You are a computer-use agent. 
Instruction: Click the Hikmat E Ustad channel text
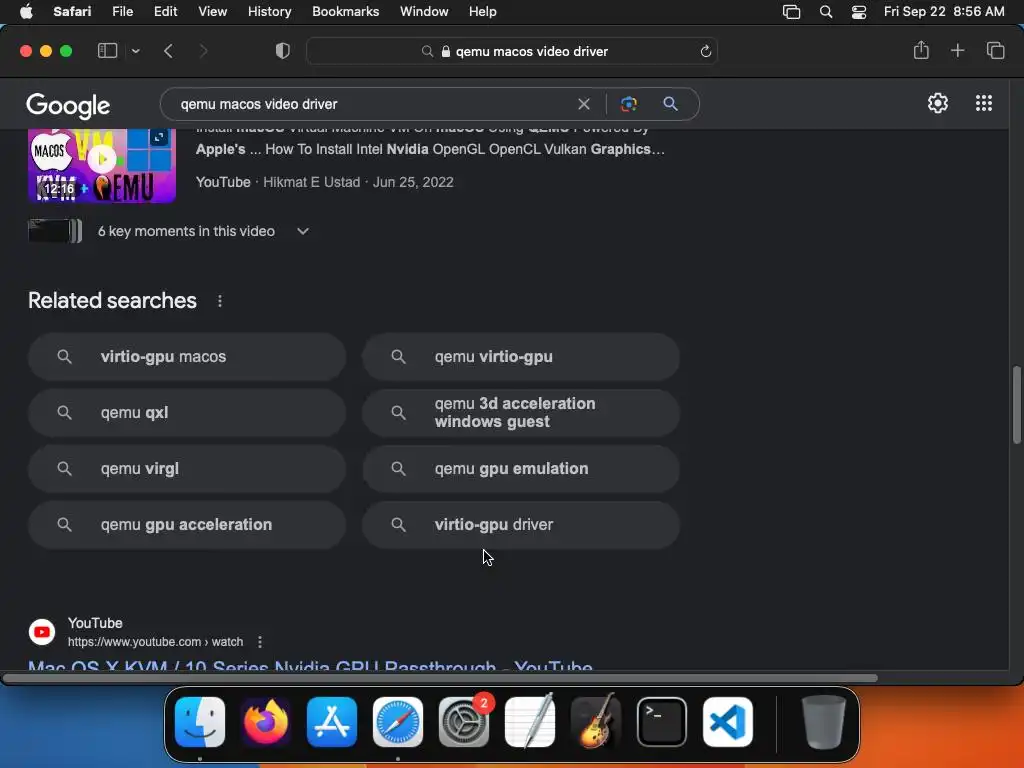point(312,182)
